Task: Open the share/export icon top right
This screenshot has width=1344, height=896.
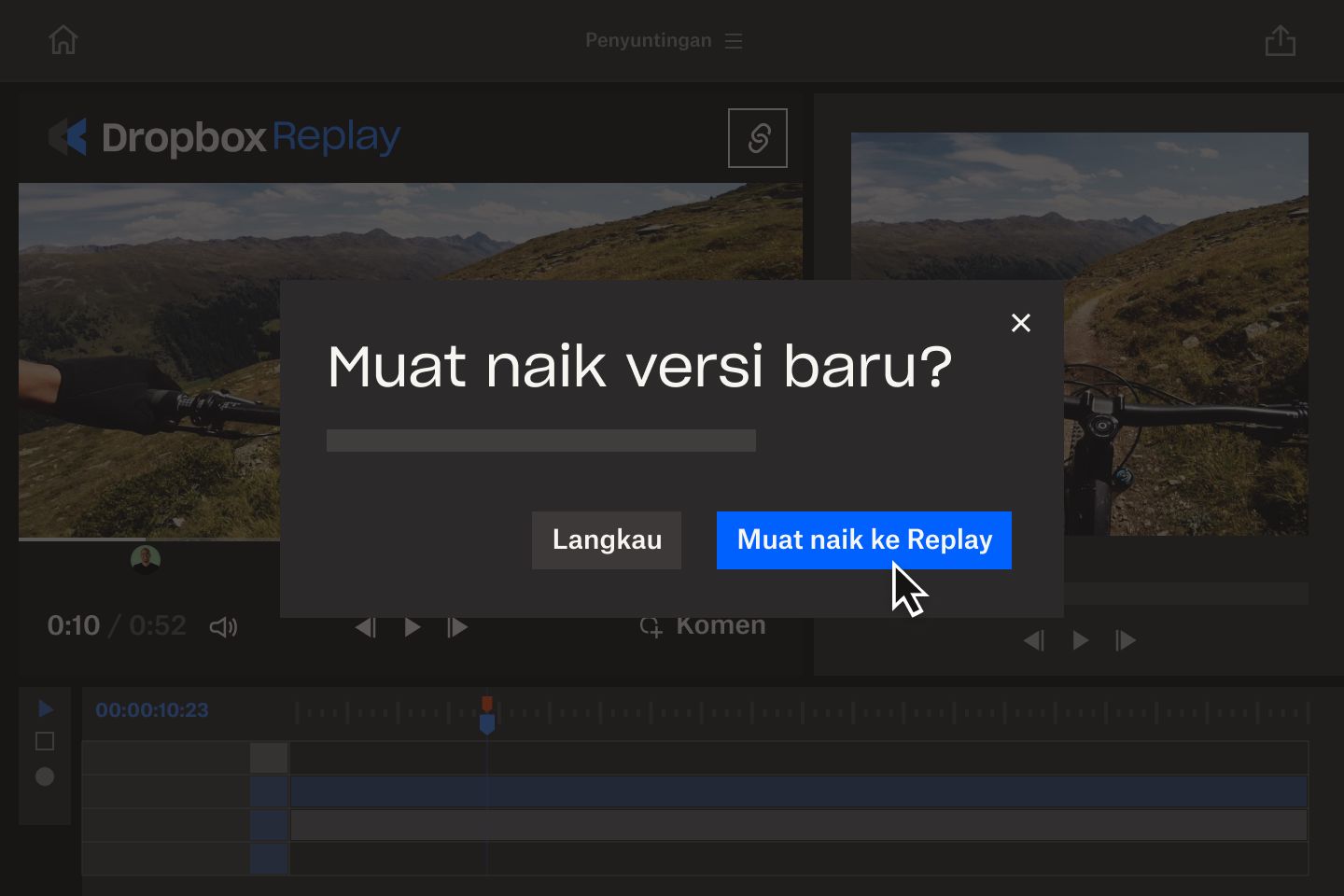Action: [x=1281, y=40]
